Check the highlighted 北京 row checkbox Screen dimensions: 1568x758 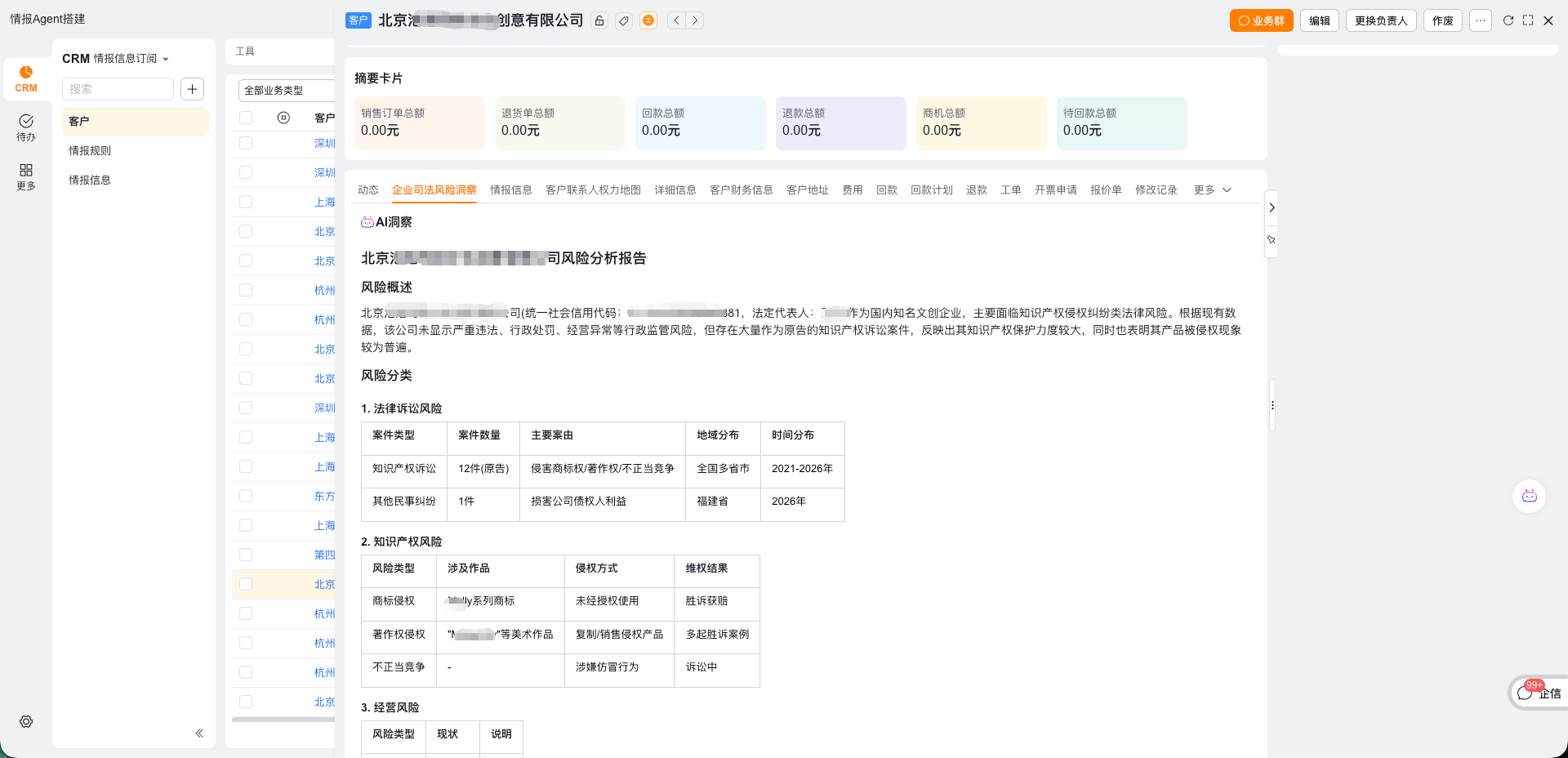point(246,584)
